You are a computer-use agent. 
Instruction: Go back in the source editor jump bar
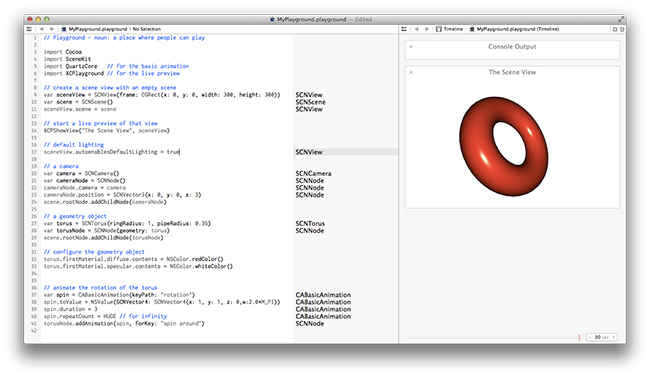(42, 29)
